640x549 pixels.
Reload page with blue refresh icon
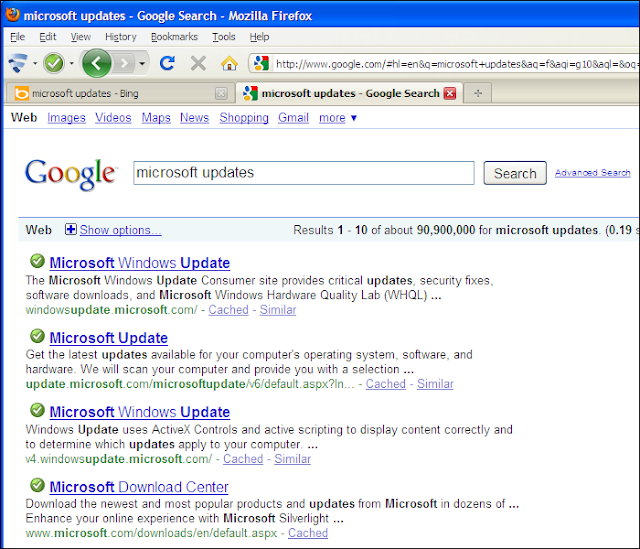(x=167, y=63)
